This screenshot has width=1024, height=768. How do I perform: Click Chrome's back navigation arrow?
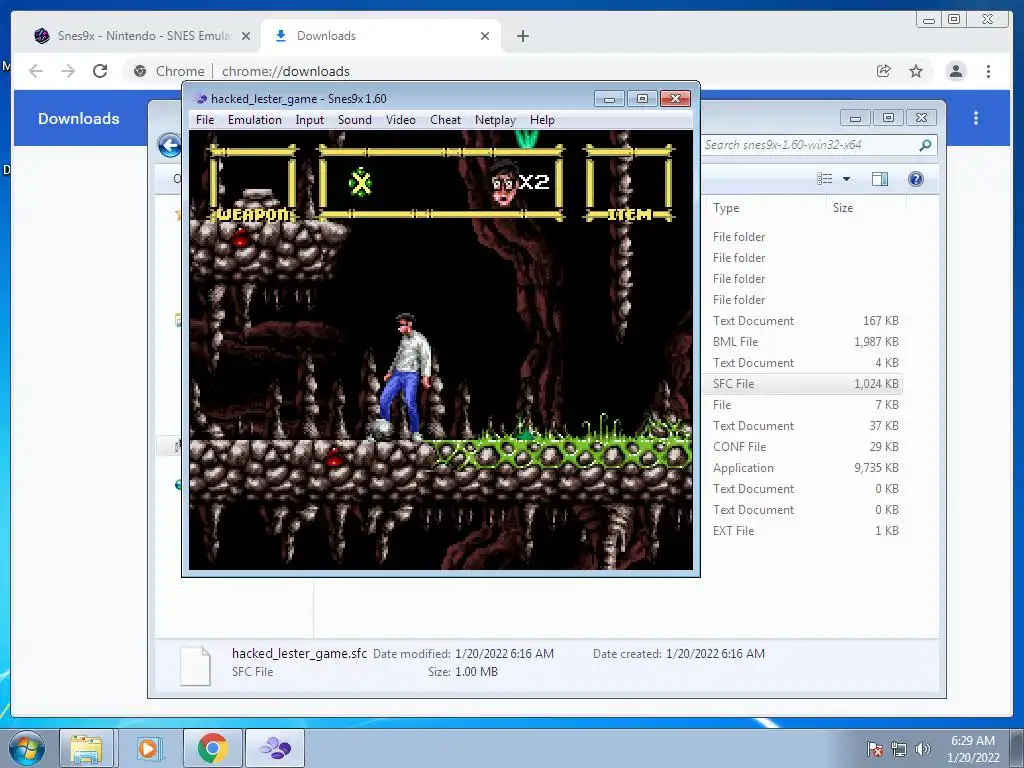36,71
